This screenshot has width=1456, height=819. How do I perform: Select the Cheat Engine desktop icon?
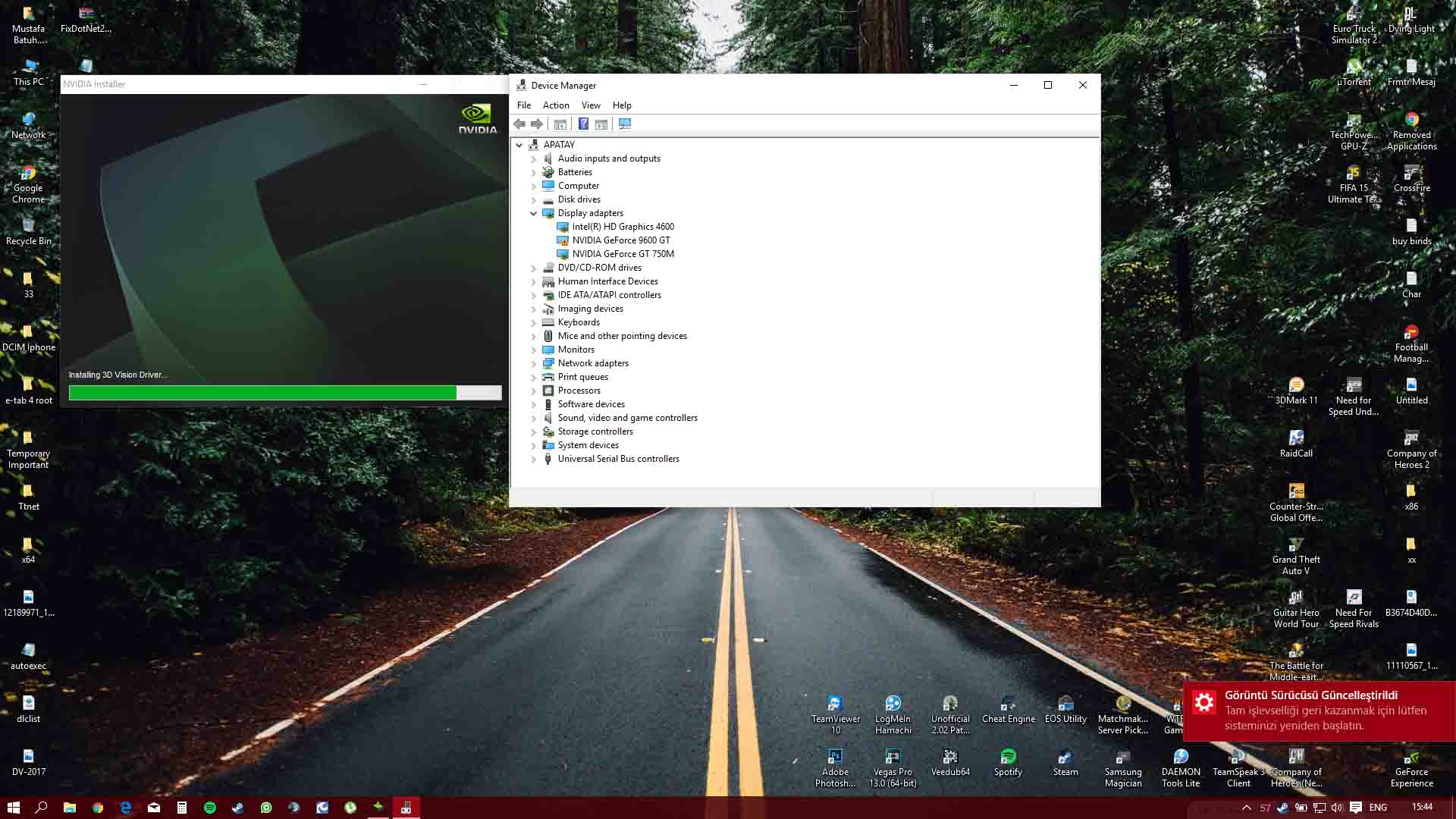(1008, 709)
